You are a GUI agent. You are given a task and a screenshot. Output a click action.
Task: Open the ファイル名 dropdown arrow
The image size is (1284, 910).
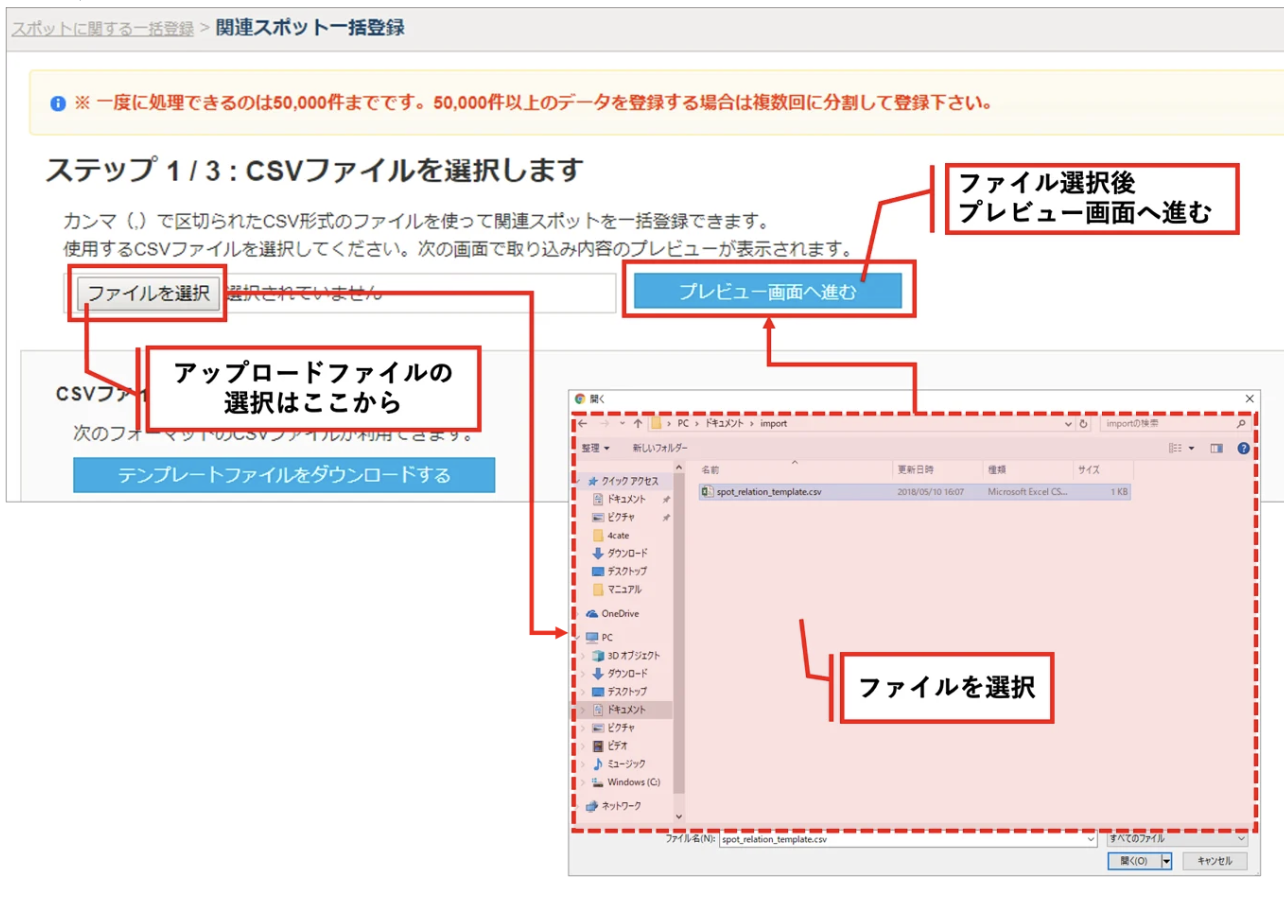[x=1091, y=839]
